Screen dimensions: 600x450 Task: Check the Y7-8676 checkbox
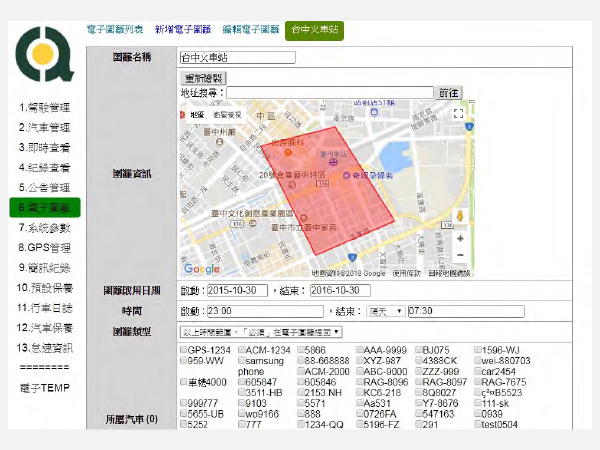point(419,403)
